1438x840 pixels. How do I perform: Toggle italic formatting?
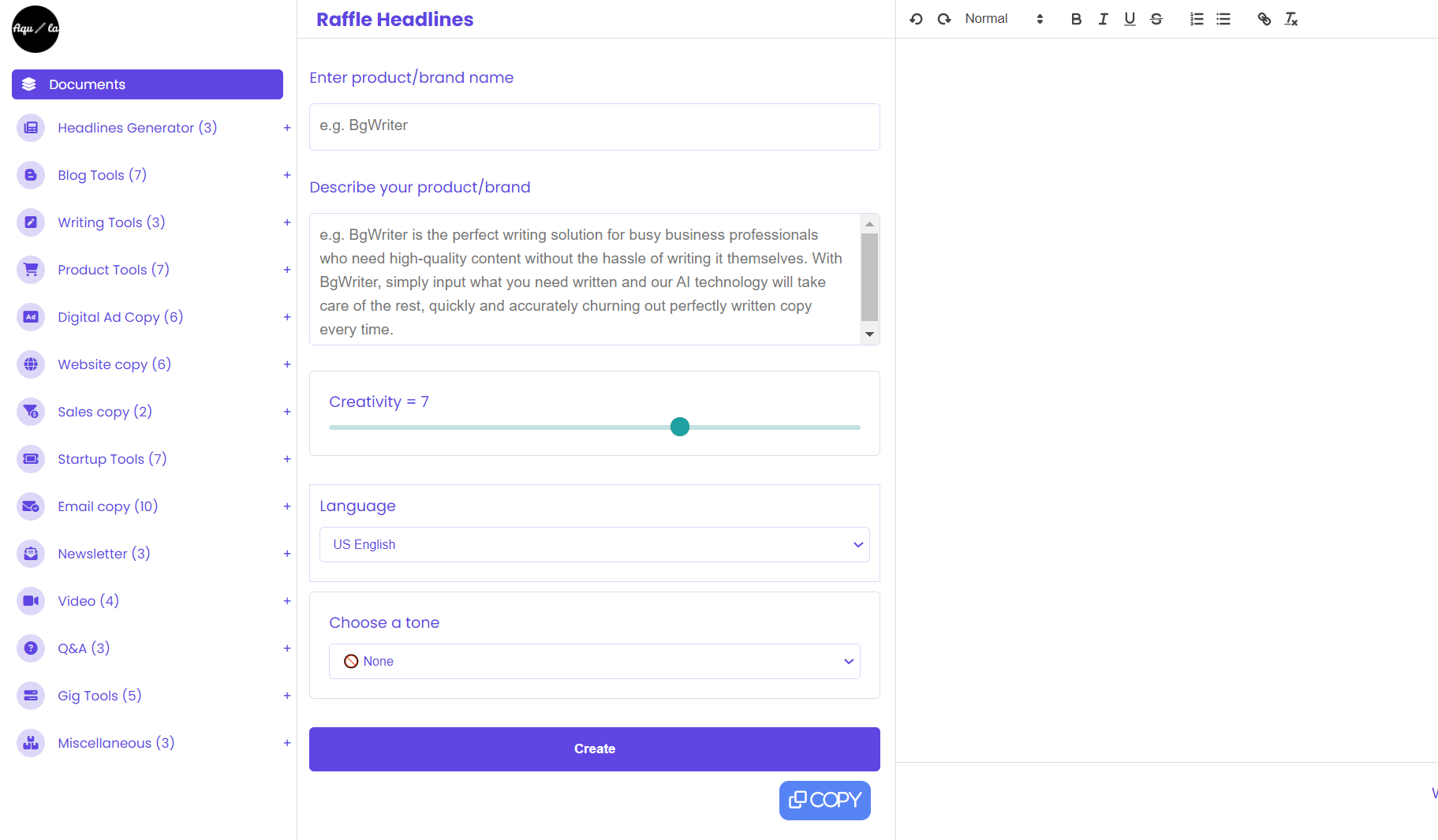tap(1103, 19)
